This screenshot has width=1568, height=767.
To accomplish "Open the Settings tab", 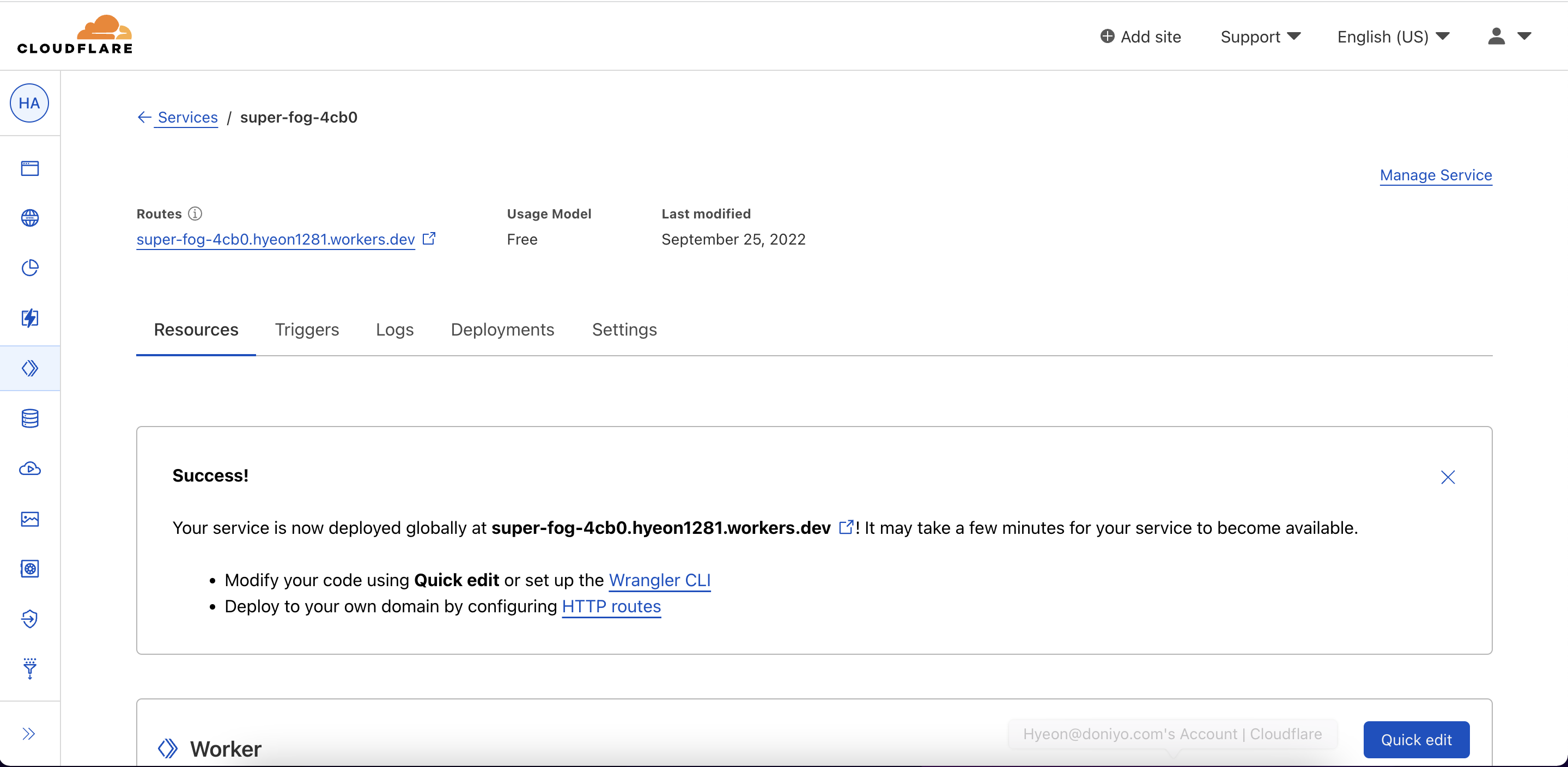I will 624,330.
